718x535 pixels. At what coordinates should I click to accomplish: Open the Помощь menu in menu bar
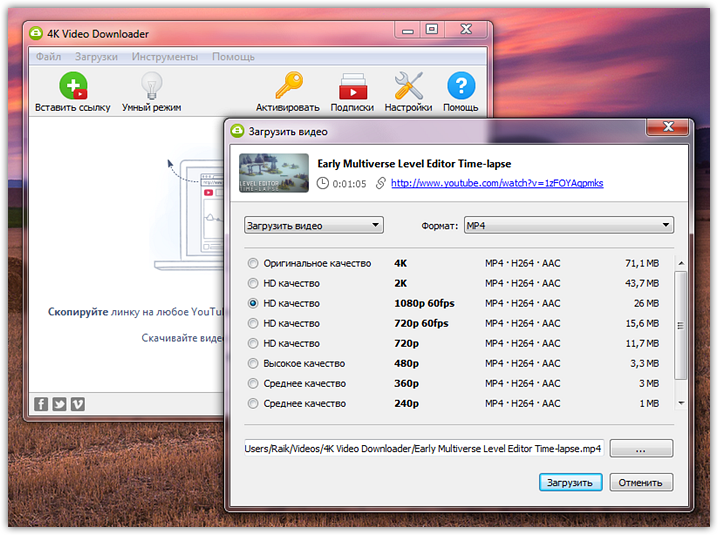[233, 57]
